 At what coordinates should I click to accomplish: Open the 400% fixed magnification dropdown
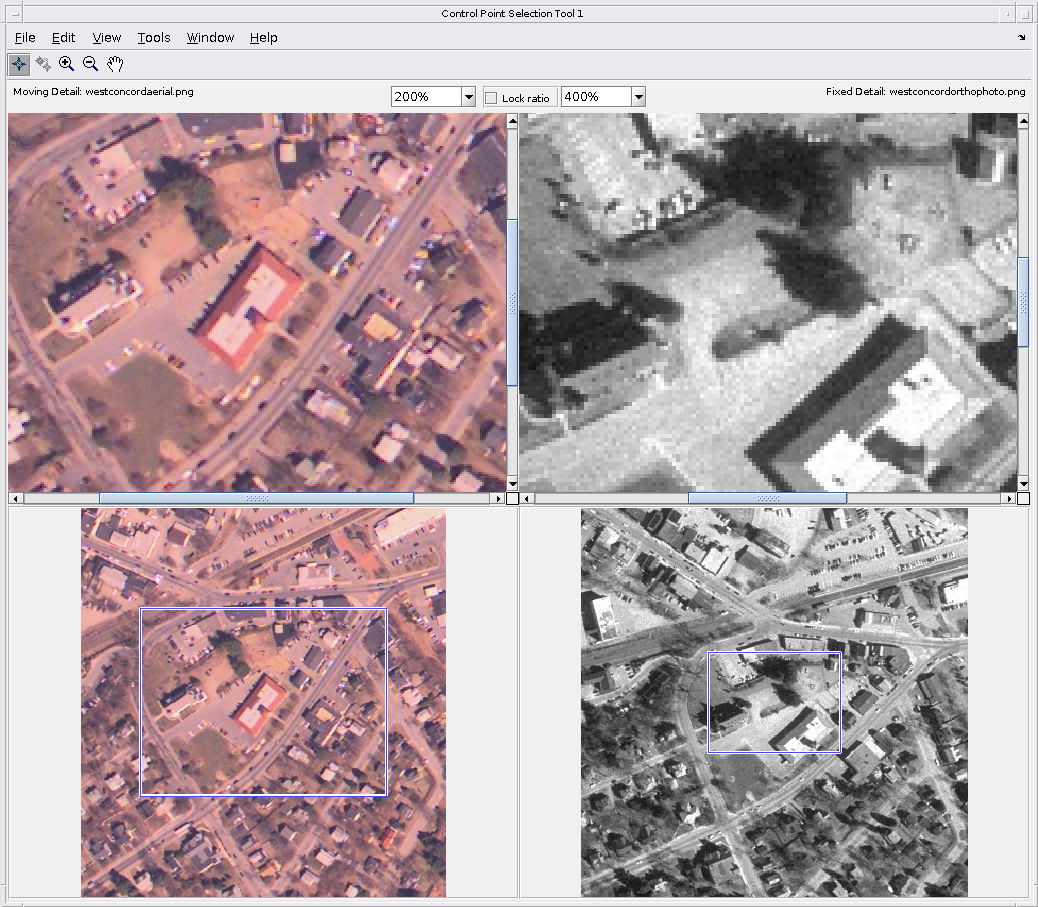(x=638, y=97)
